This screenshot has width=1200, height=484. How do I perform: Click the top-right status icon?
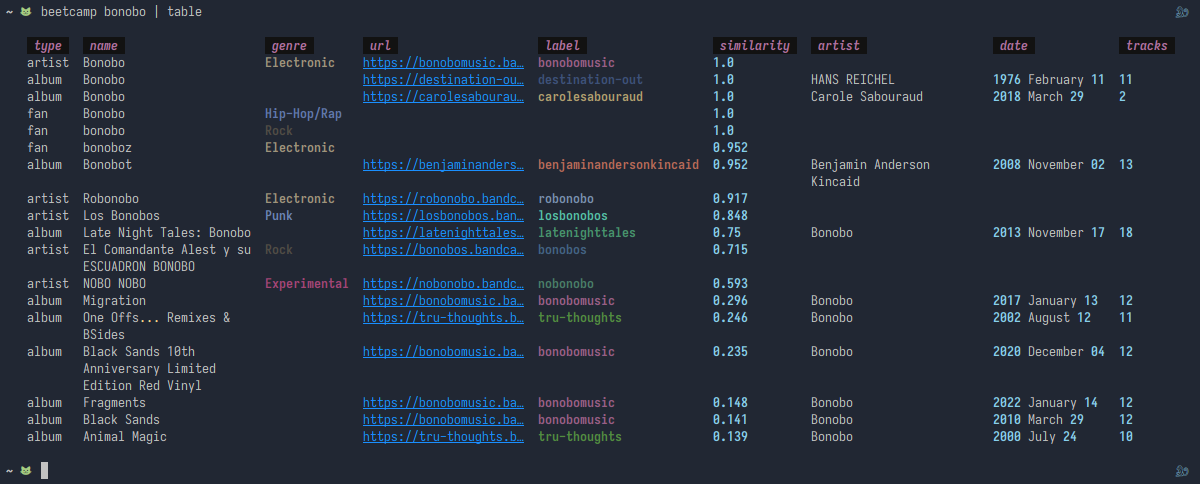click(x=1181, y=12)
